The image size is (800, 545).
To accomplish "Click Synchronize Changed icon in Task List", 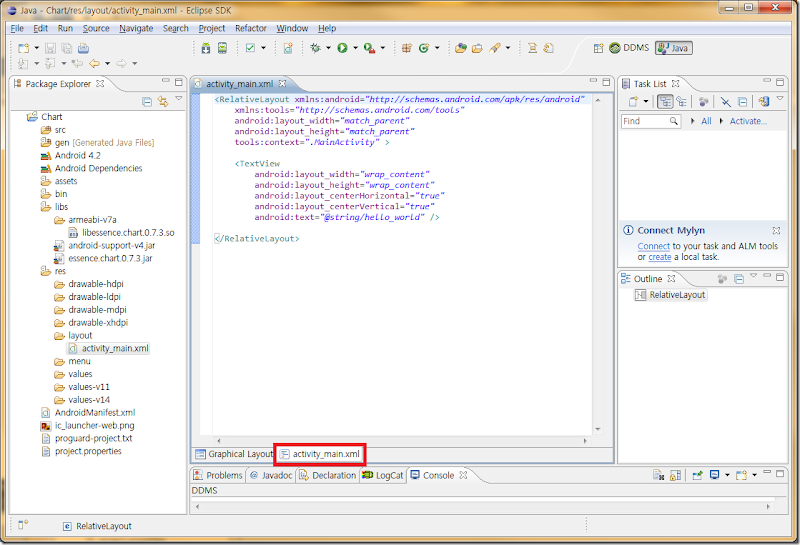I will pyautogui.click(x=764, y=102).
